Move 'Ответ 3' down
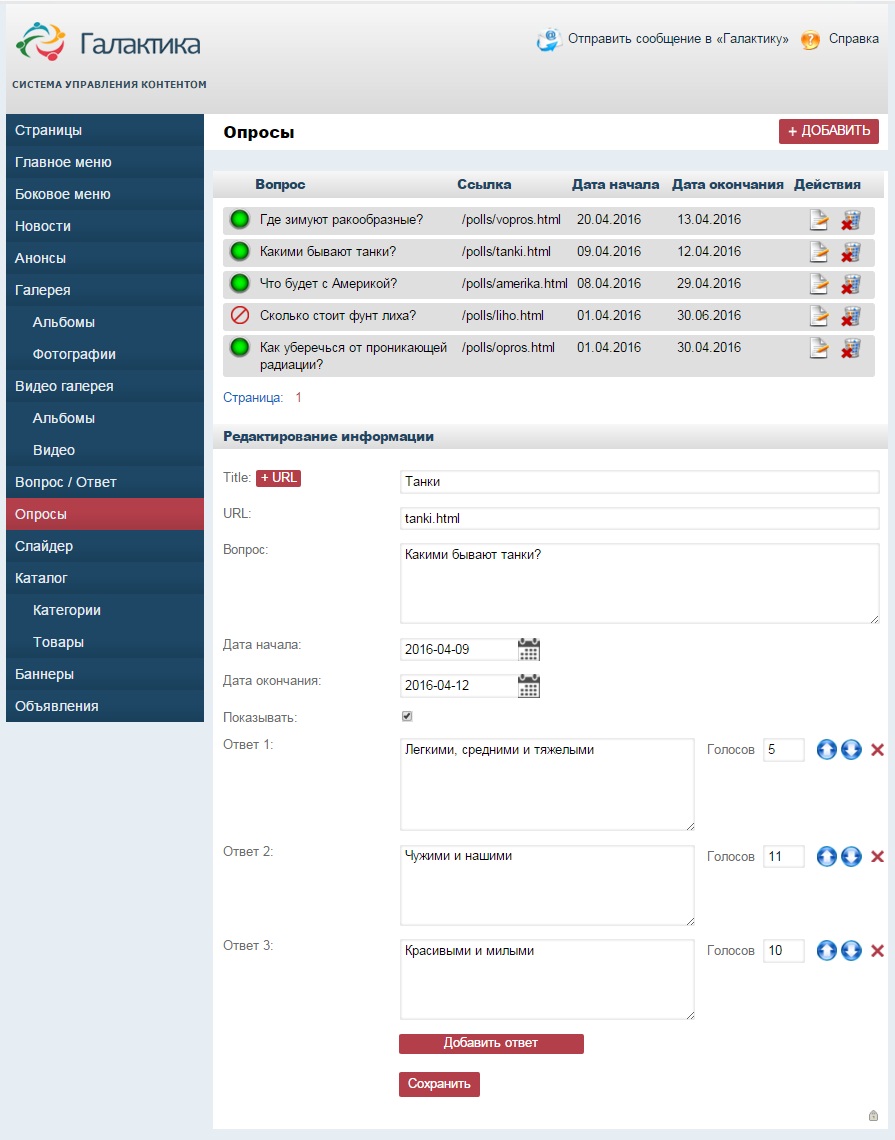This screenshot has width=895, height=1140. pos(851,950)
